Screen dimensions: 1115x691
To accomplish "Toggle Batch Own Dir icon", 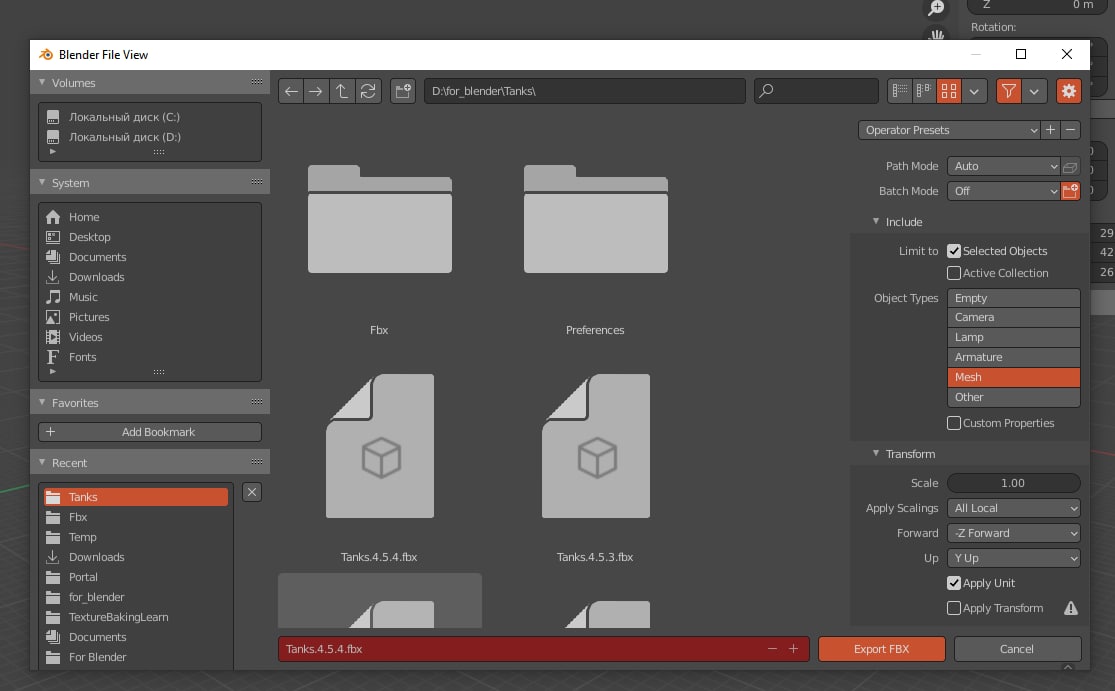I will [x=1070, y=191].
